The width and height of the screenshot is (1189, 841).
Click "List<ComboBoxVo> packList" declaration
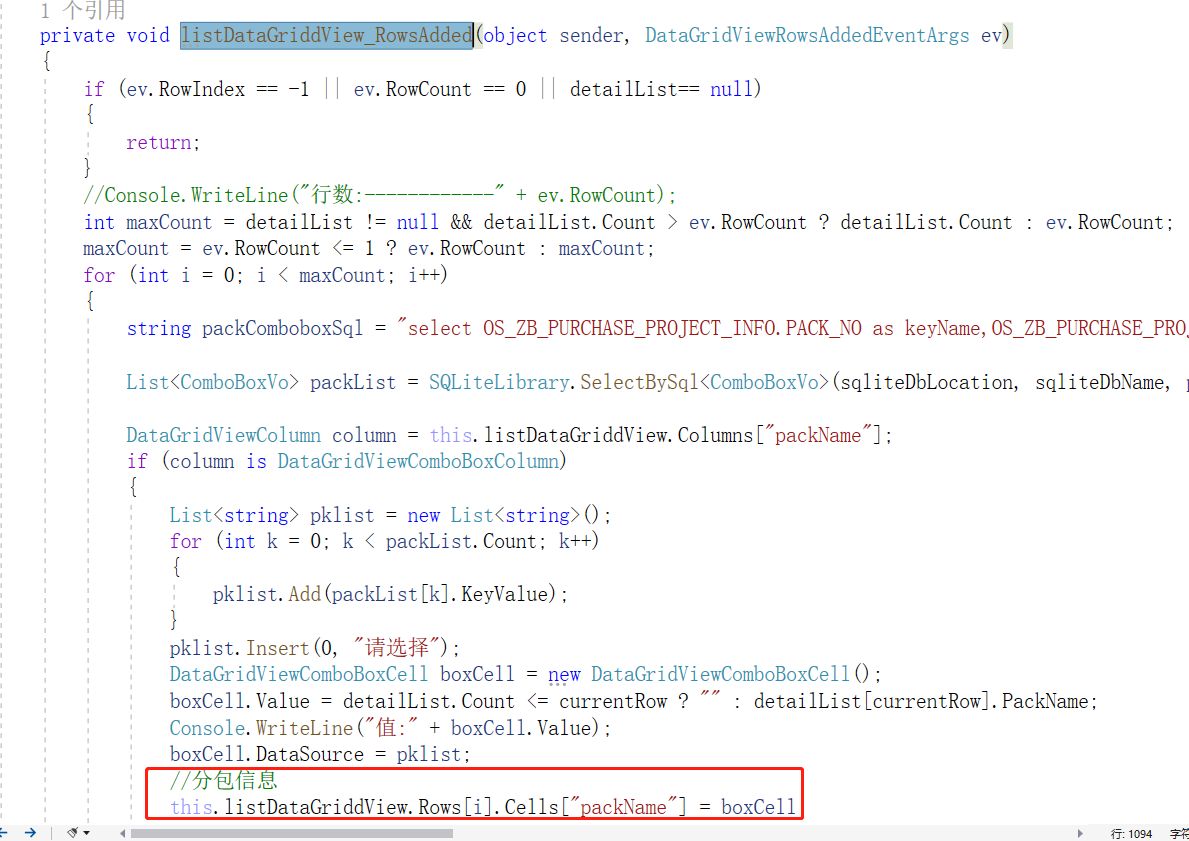261,382
